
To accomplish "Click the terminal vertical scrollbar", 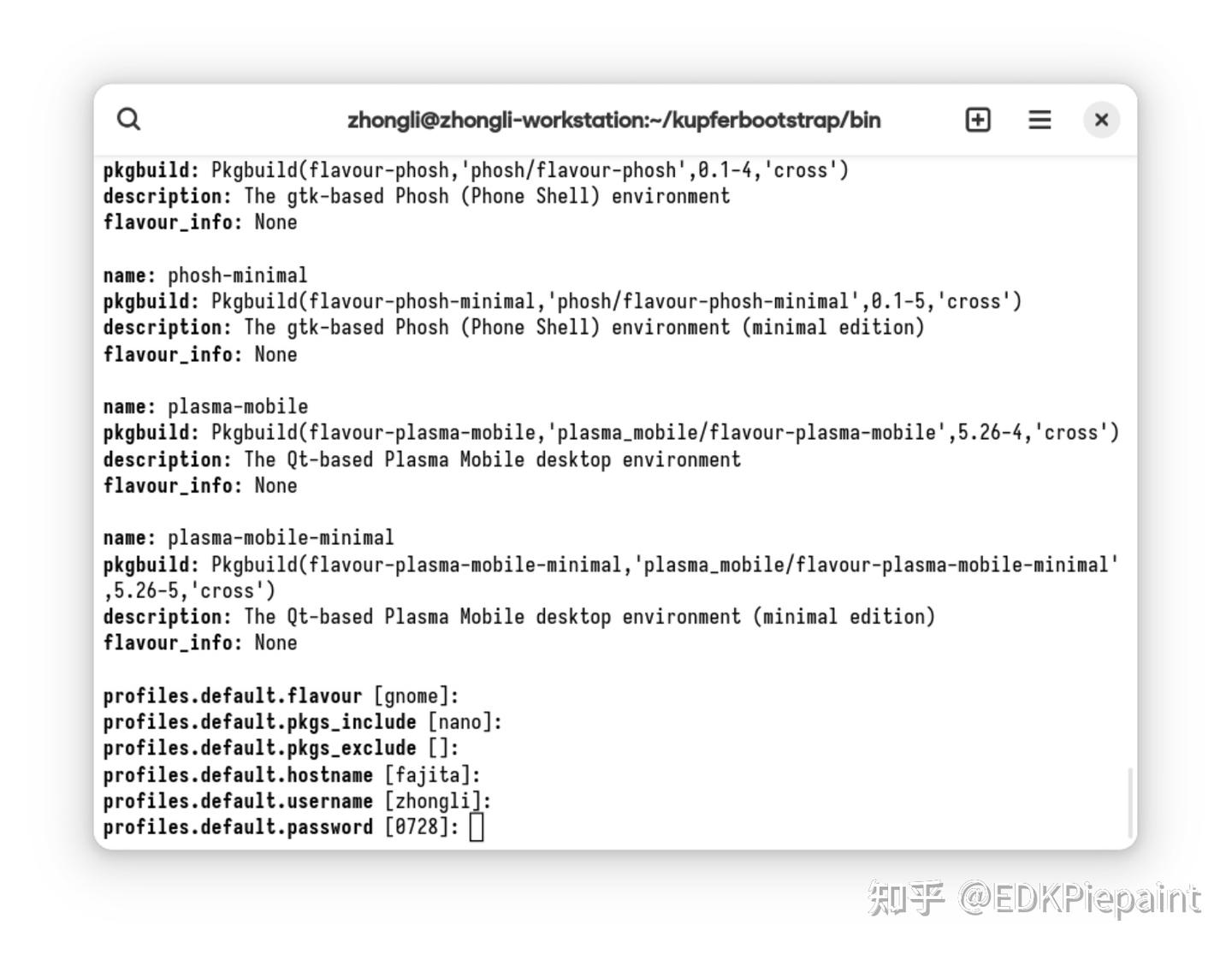I will 1130,803.
